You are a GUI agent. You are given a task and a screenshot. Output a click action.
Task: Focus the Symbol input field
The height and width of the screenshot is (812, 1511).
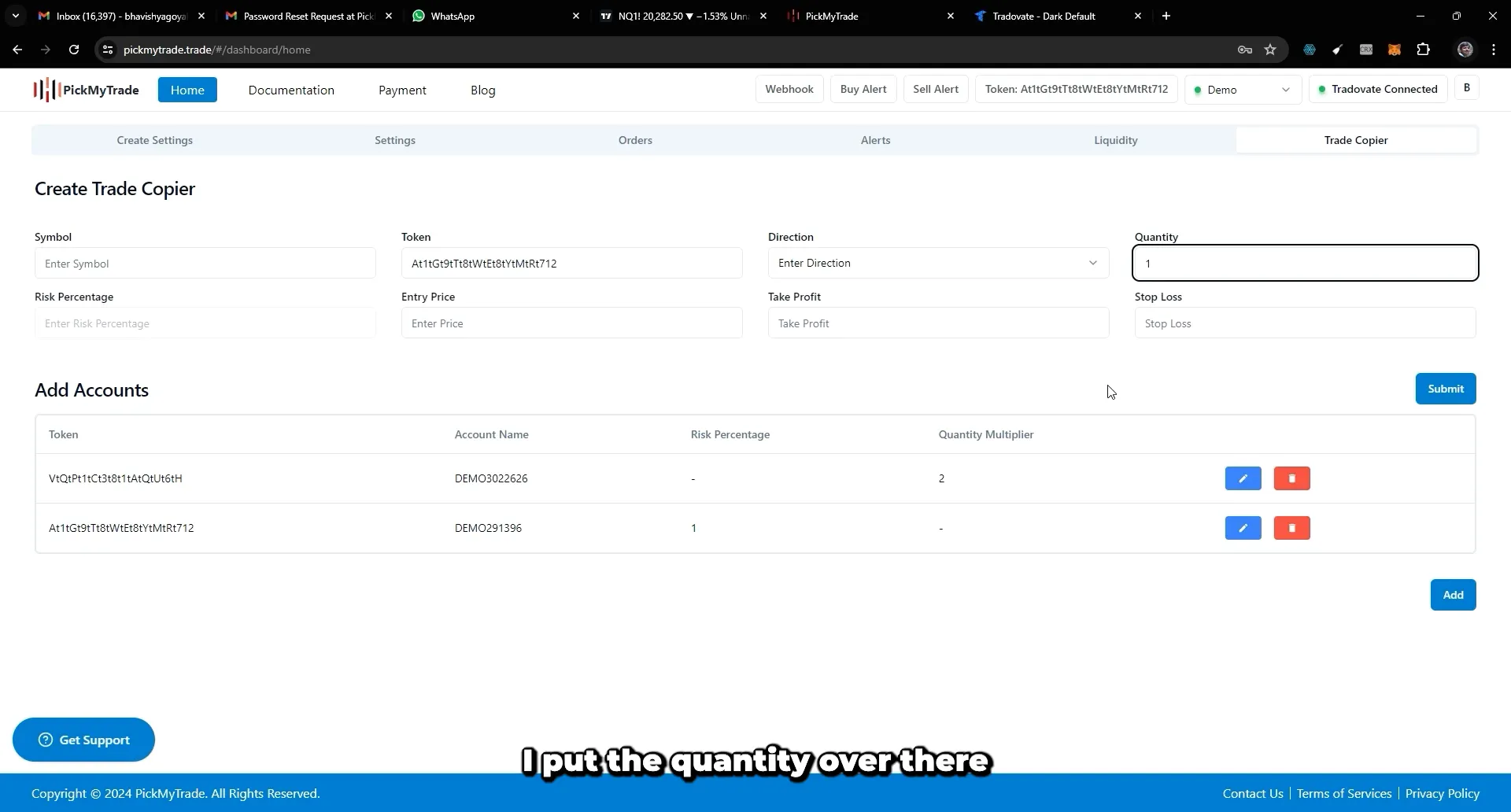[205, 263]
